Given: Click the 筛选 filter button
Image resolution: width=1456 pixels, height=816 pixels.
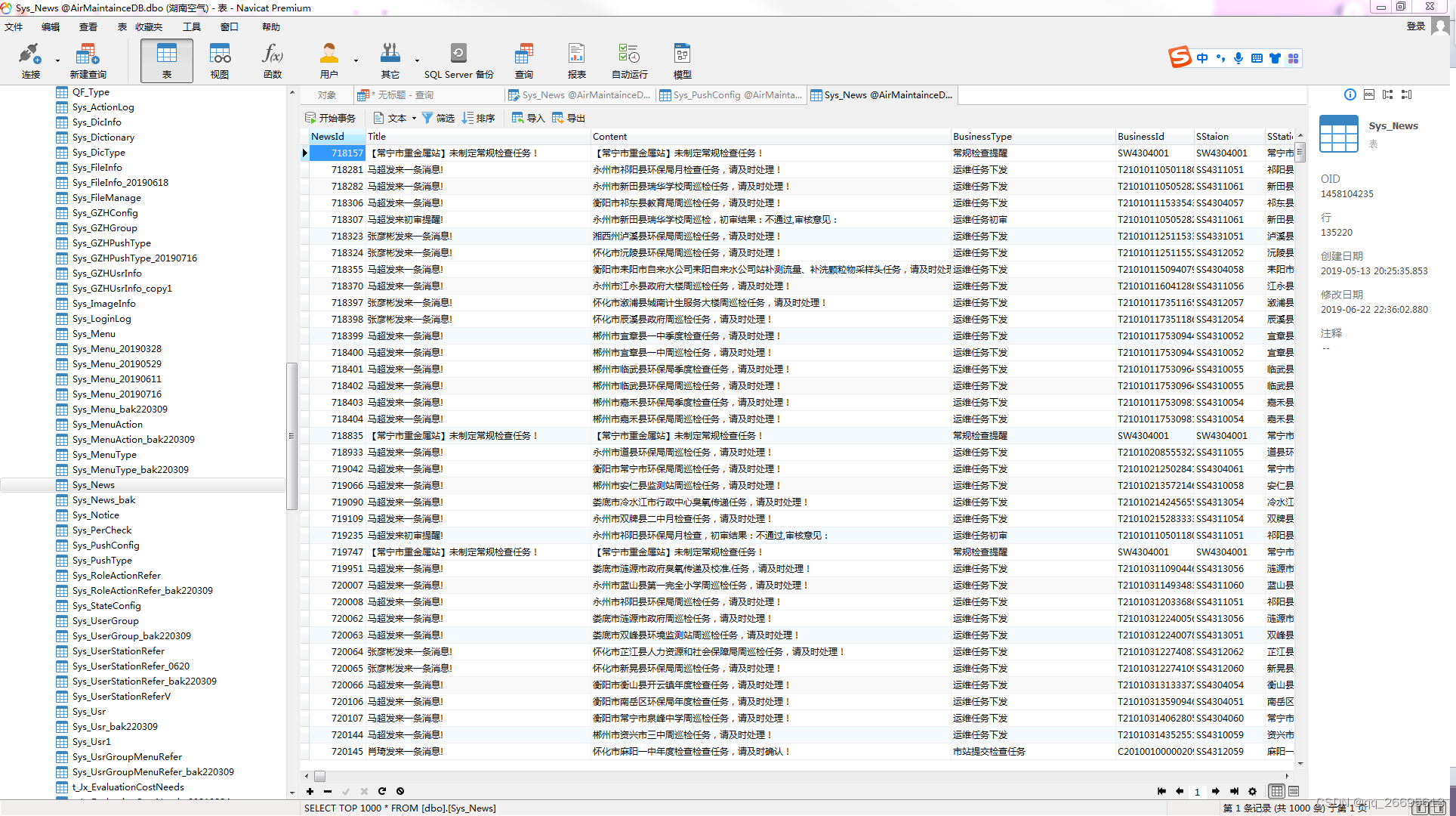Looking at the screenshot, I should pyautogui.click(x=438, y=118).
